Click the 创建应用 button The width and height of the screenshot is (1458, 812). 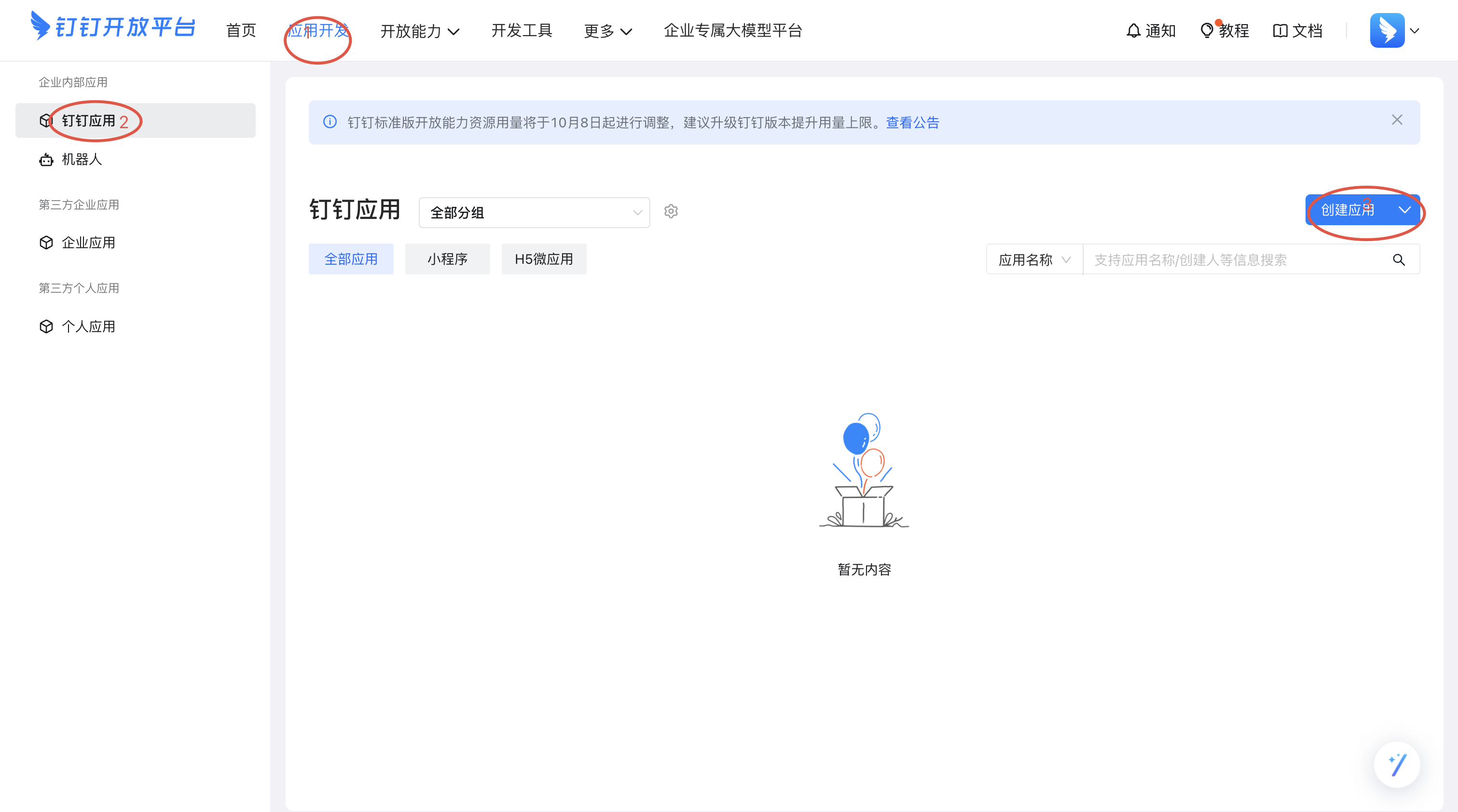[x=1347, y=210]
